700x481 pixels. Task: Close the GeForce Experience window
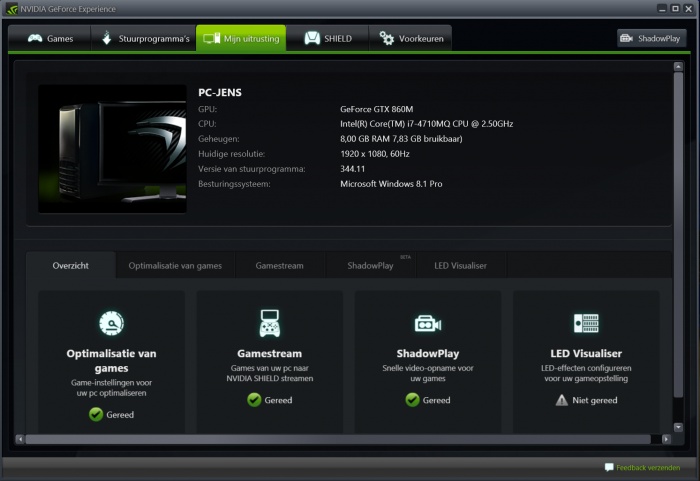coord(689,8)
